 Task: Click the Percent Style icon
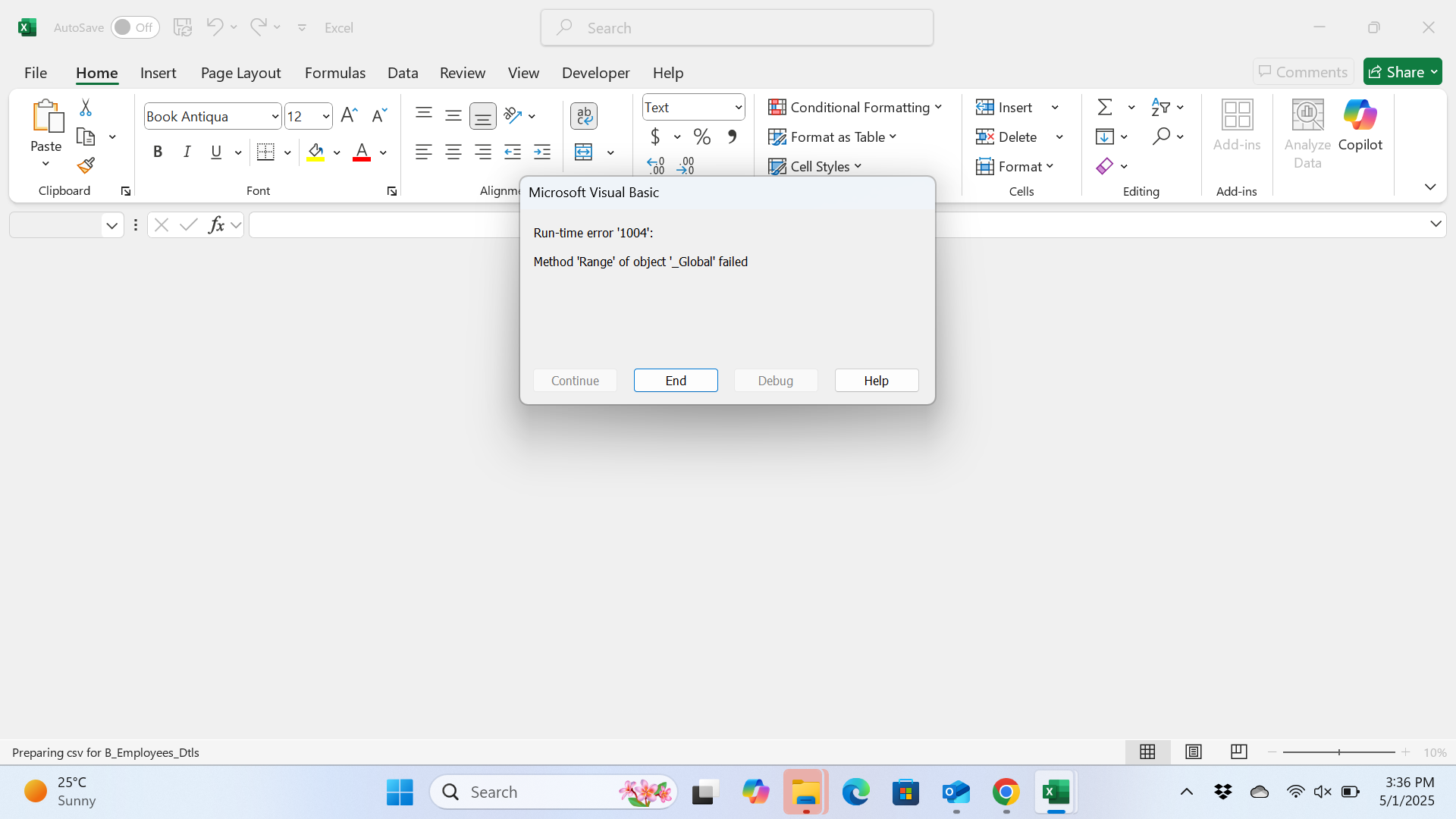pos(701,136)
